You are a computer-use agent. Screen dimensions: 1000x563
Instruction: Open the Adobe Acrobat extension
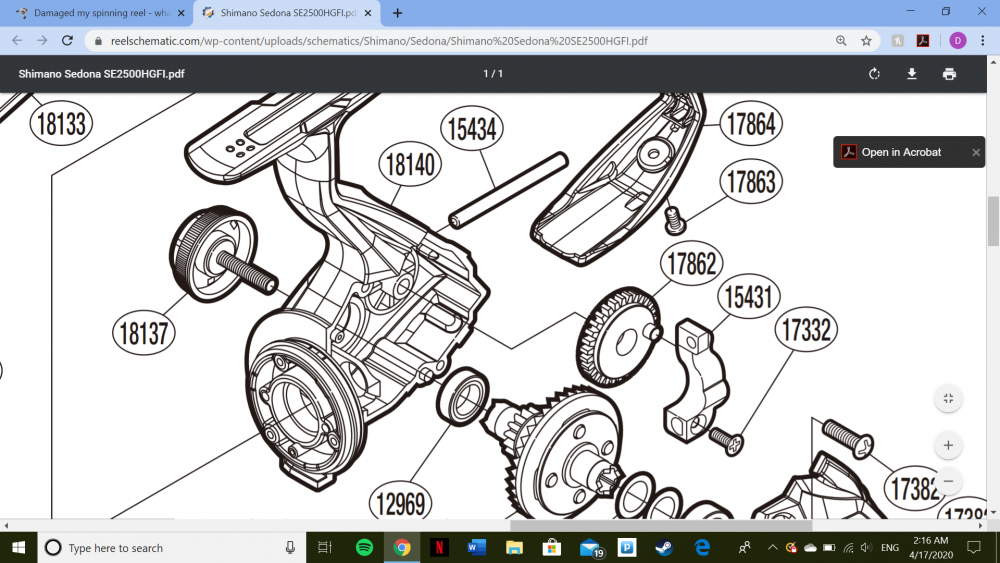pyautogui.click(x=922, y=41)
